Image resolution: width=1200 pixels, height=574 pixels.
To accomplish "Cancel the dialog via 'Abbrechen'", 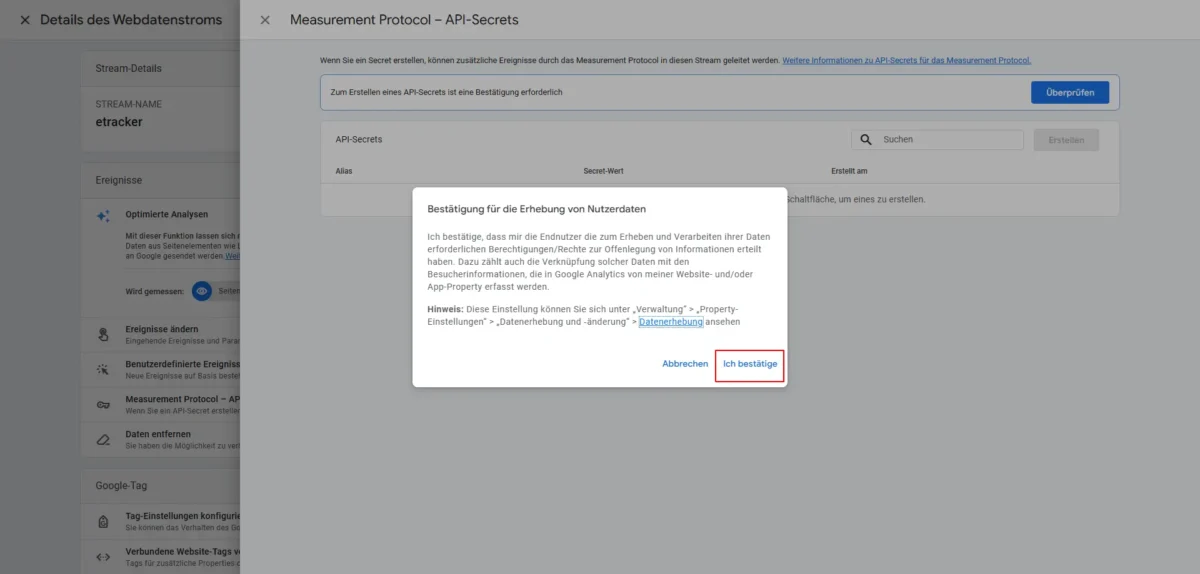I will point(685,364).
